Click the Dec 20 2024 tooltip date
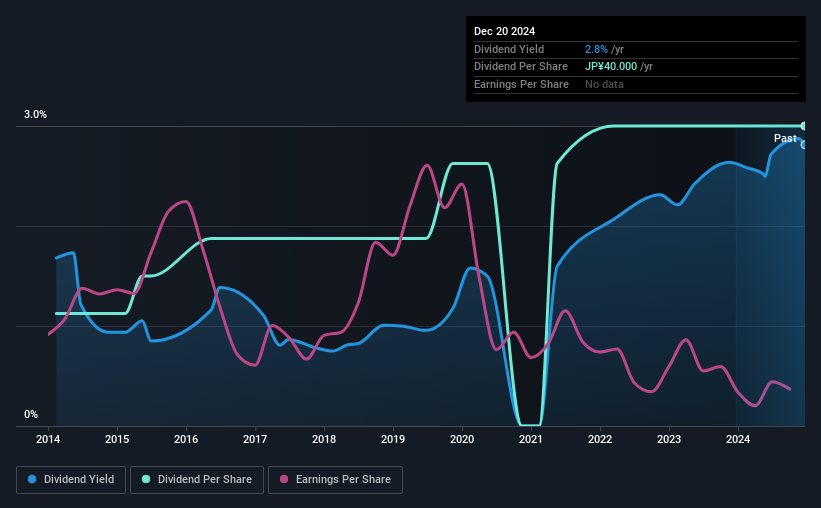 click(504, 31)
